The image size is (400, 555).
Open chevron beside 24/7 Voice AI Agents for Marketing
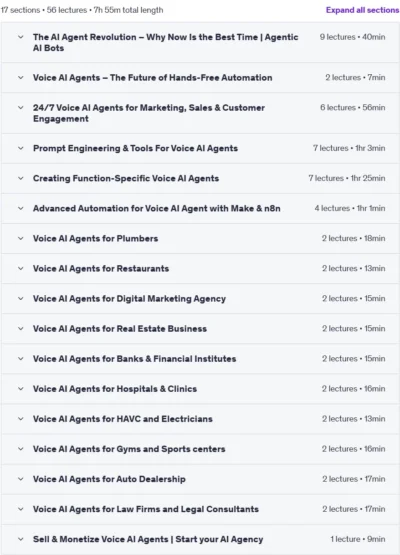(x=21, y=108)
